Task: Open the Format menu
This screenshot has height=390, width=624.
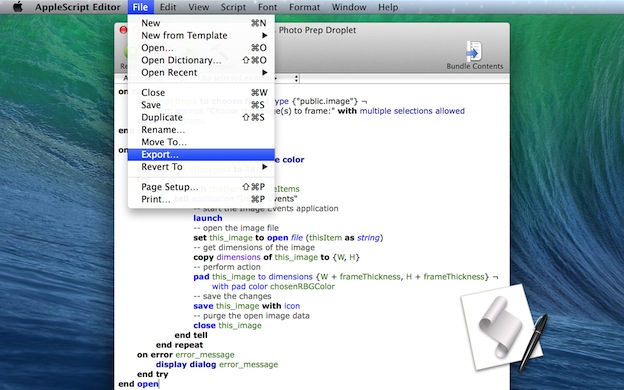Action: tap(304, 7)
